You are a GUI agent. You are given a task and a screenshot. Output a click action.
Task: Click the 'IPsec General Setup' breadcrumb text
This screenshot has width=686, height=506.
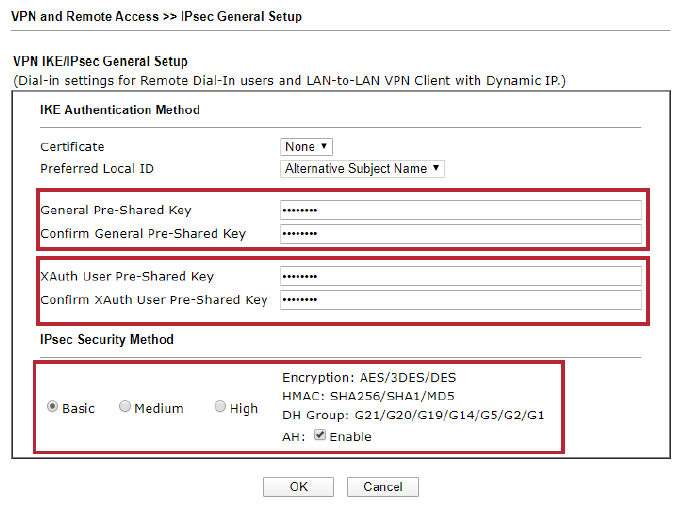(x=241, y=17)
